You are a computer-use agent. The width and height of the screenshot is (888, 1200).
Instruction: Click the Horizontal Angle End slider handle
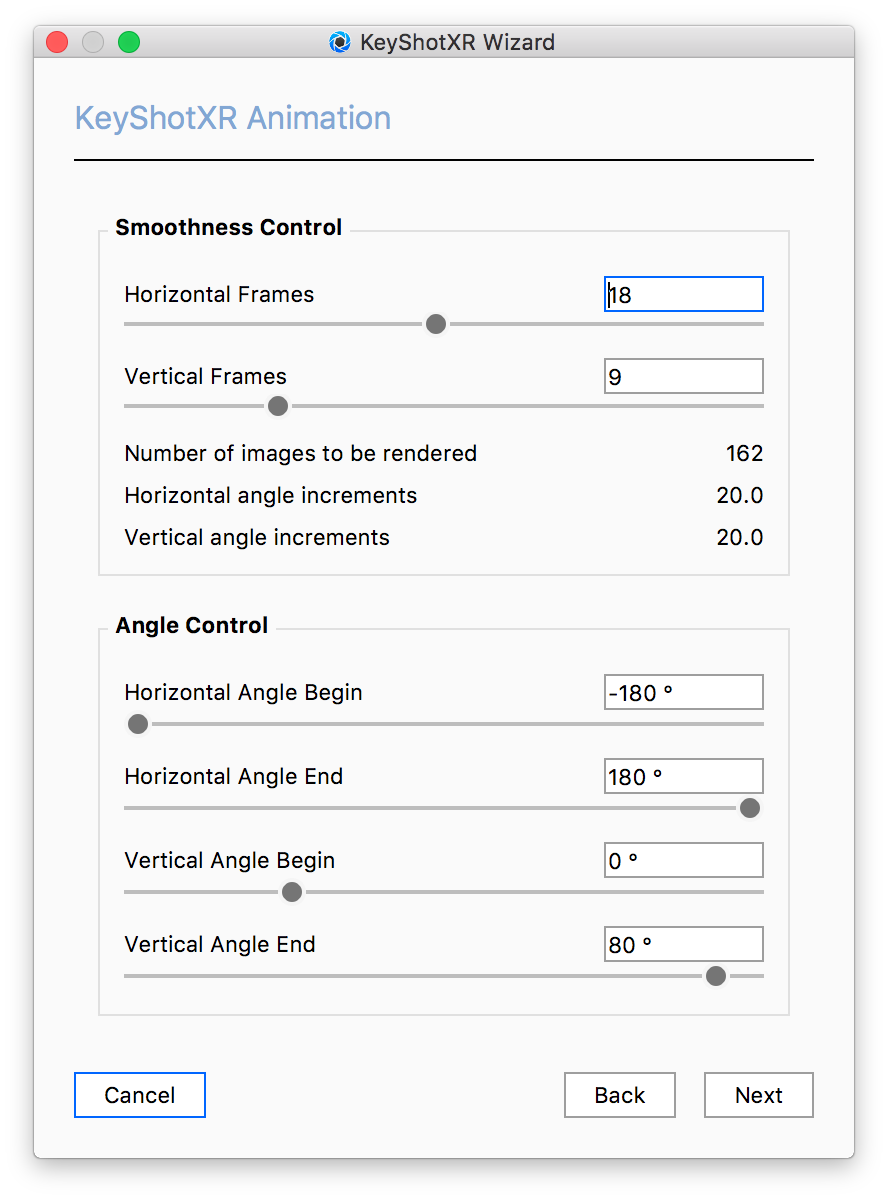click(749, 808)
